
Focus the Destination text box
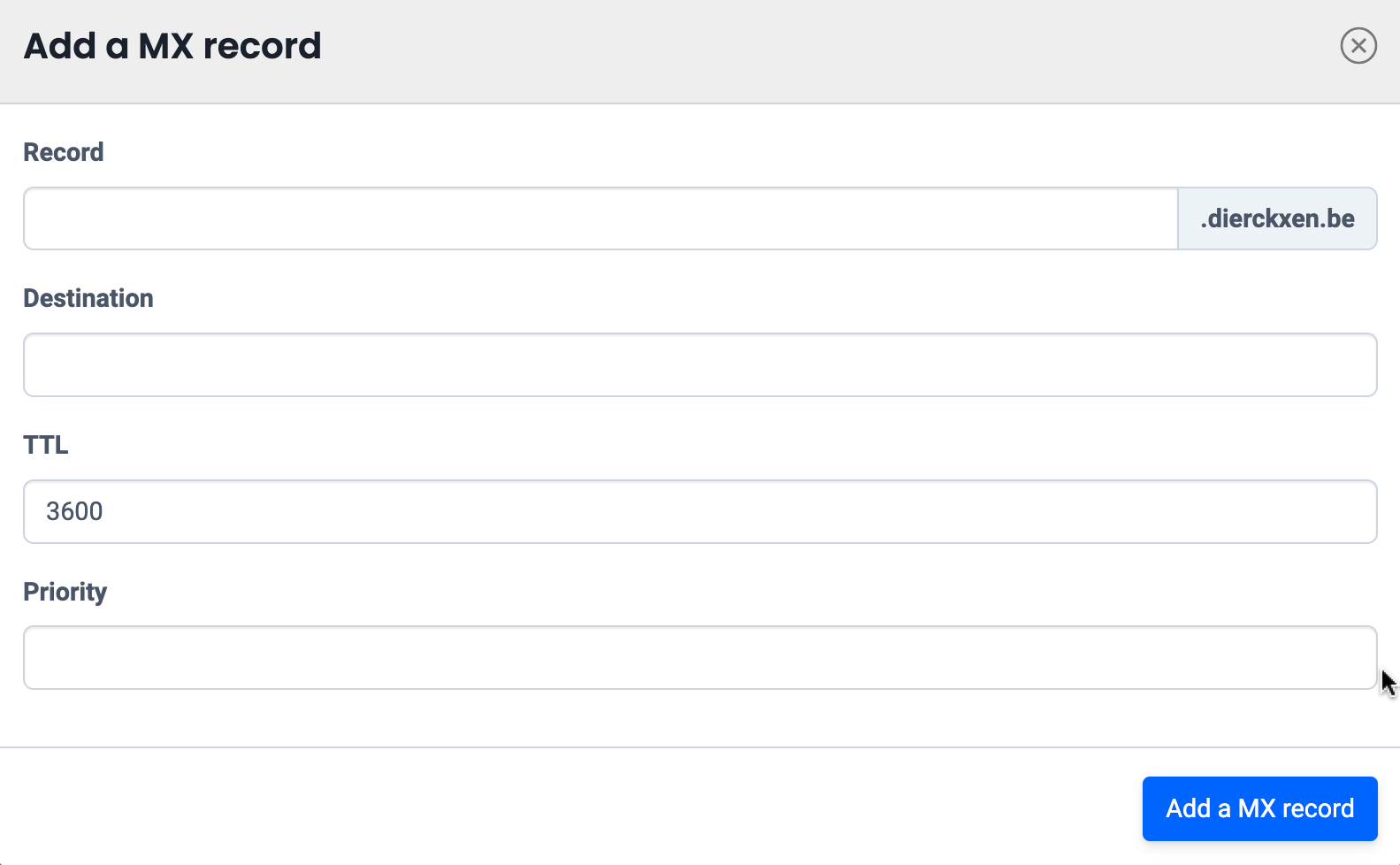point(700,364)
